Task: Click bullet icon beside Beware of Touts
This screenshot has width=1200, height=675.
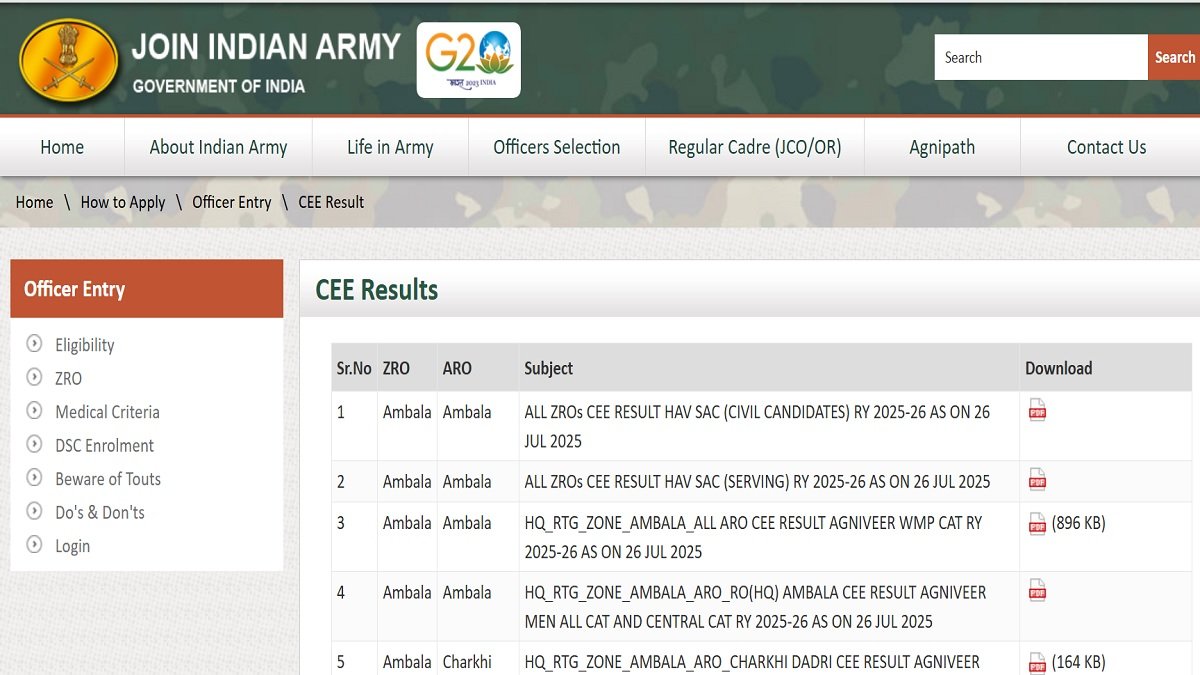Action: (35, 478)
